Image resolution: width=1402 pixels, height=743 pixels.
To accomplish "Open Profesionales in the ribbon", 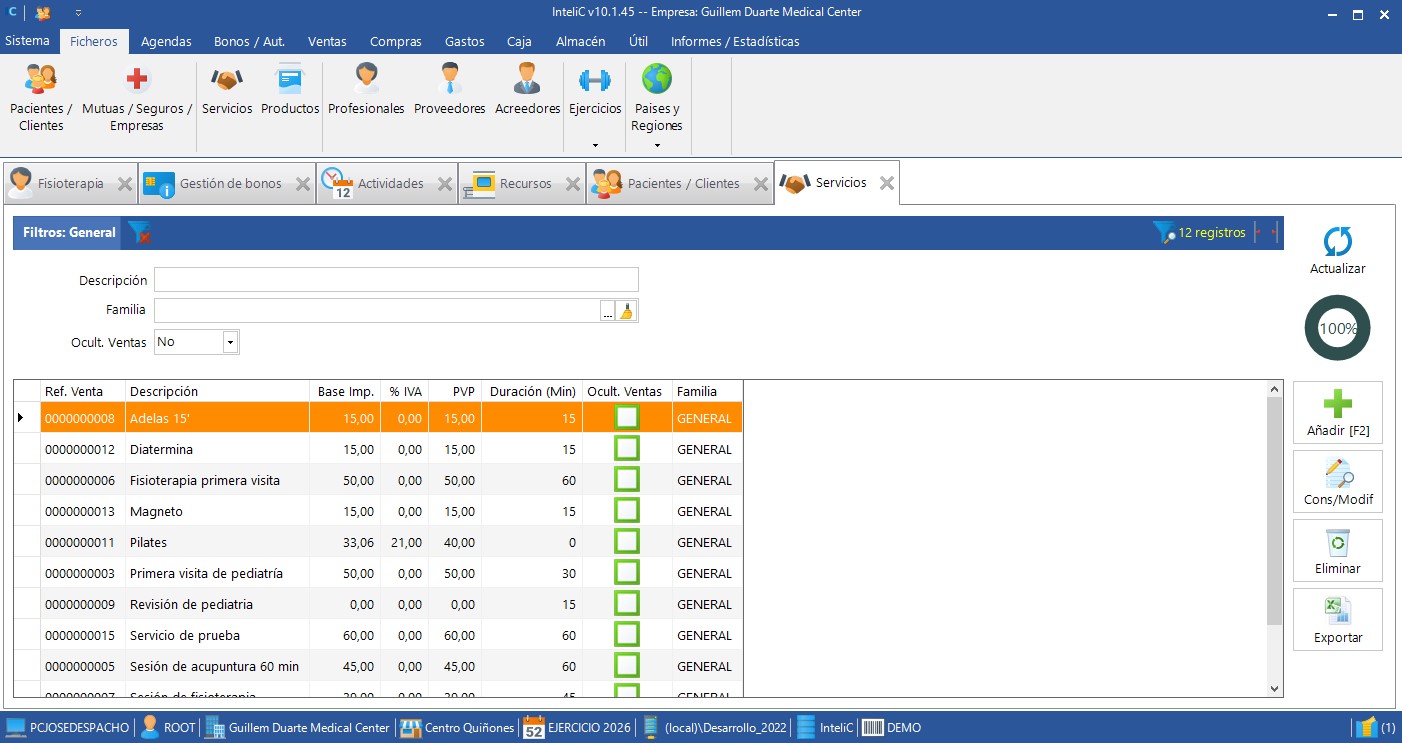I will click(366, 90).
